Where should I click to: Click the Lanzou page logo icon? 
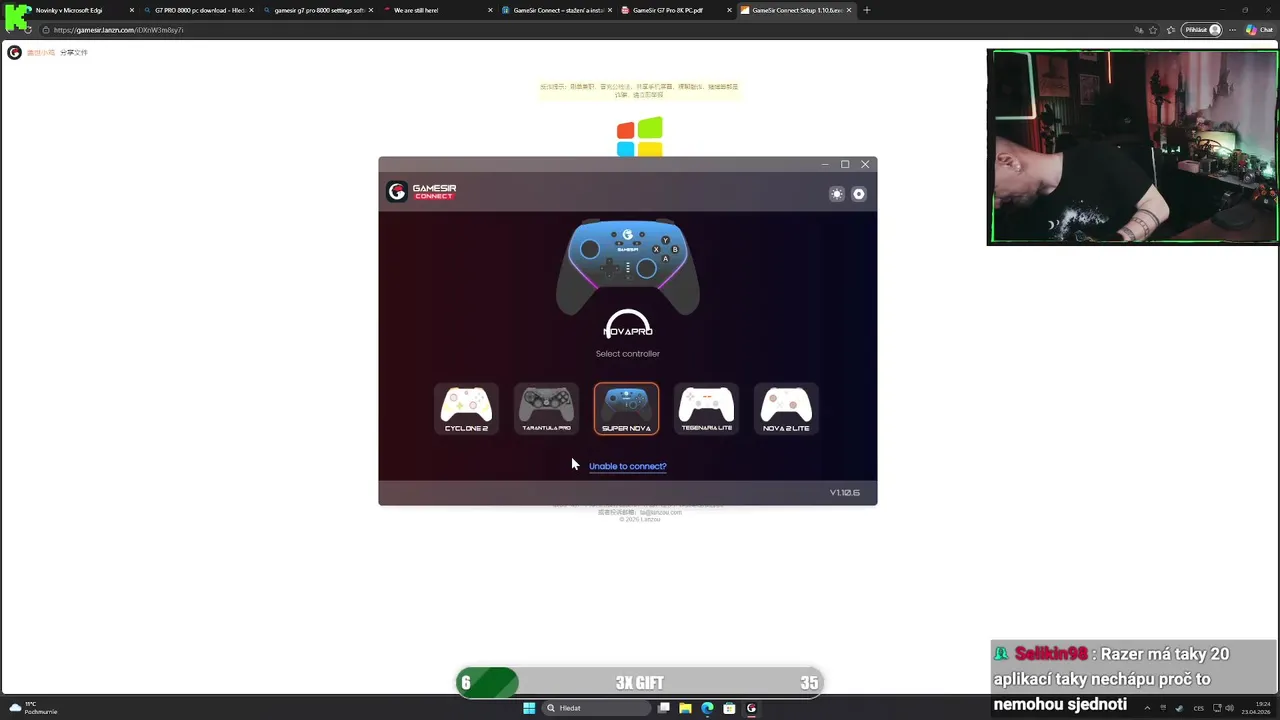tap(14, 52)
